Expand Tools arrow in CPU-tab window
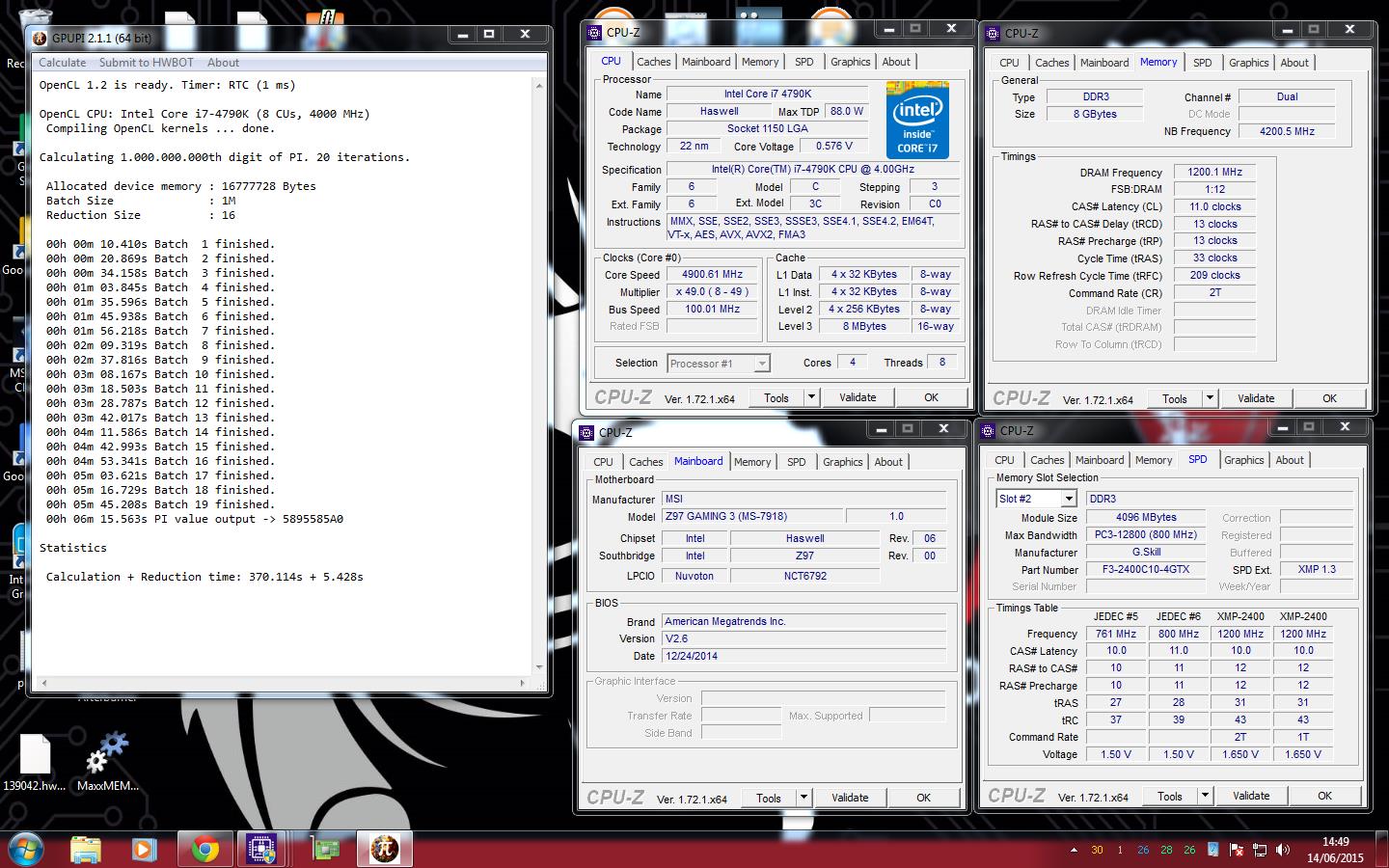This screenshot has width=1389, height=868. click(811, 397)
